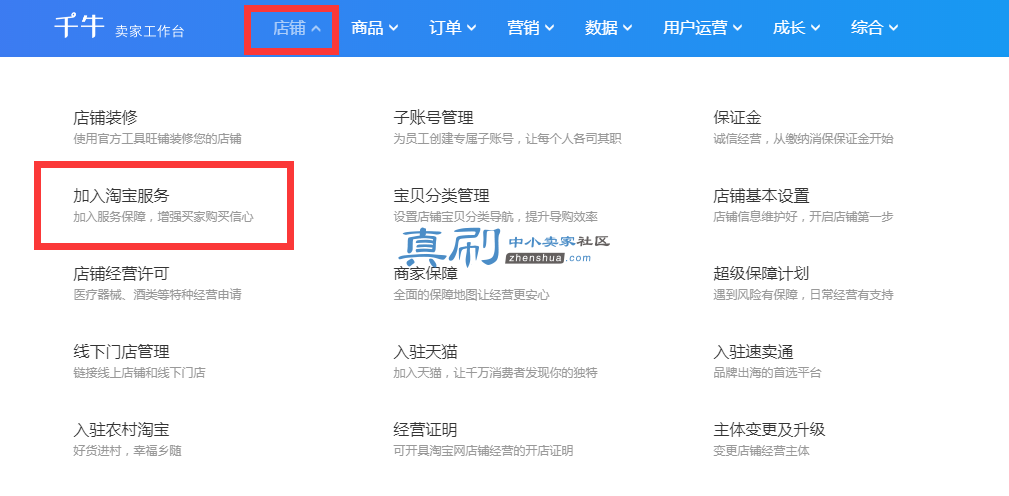The width and height of the screenshot is (1009, 496).
Task: Select 店铺装修 link
Action: pos(106,118)
